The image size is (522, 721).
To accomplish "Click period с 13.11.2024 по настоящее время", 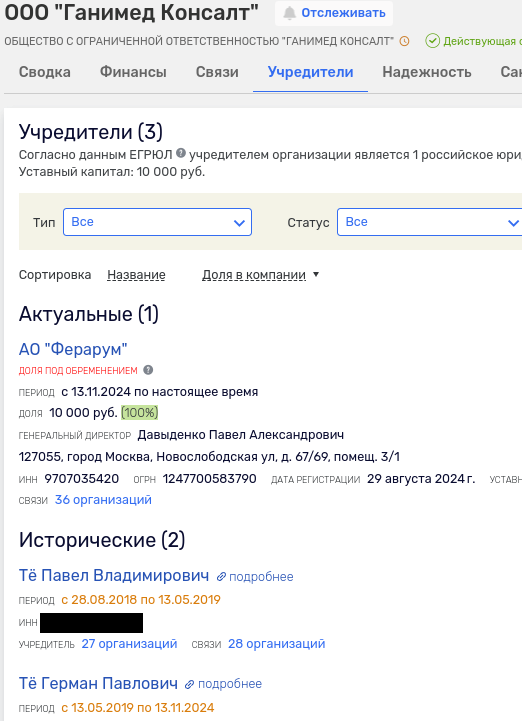I will pyautogui.click(x=160, y=392).
